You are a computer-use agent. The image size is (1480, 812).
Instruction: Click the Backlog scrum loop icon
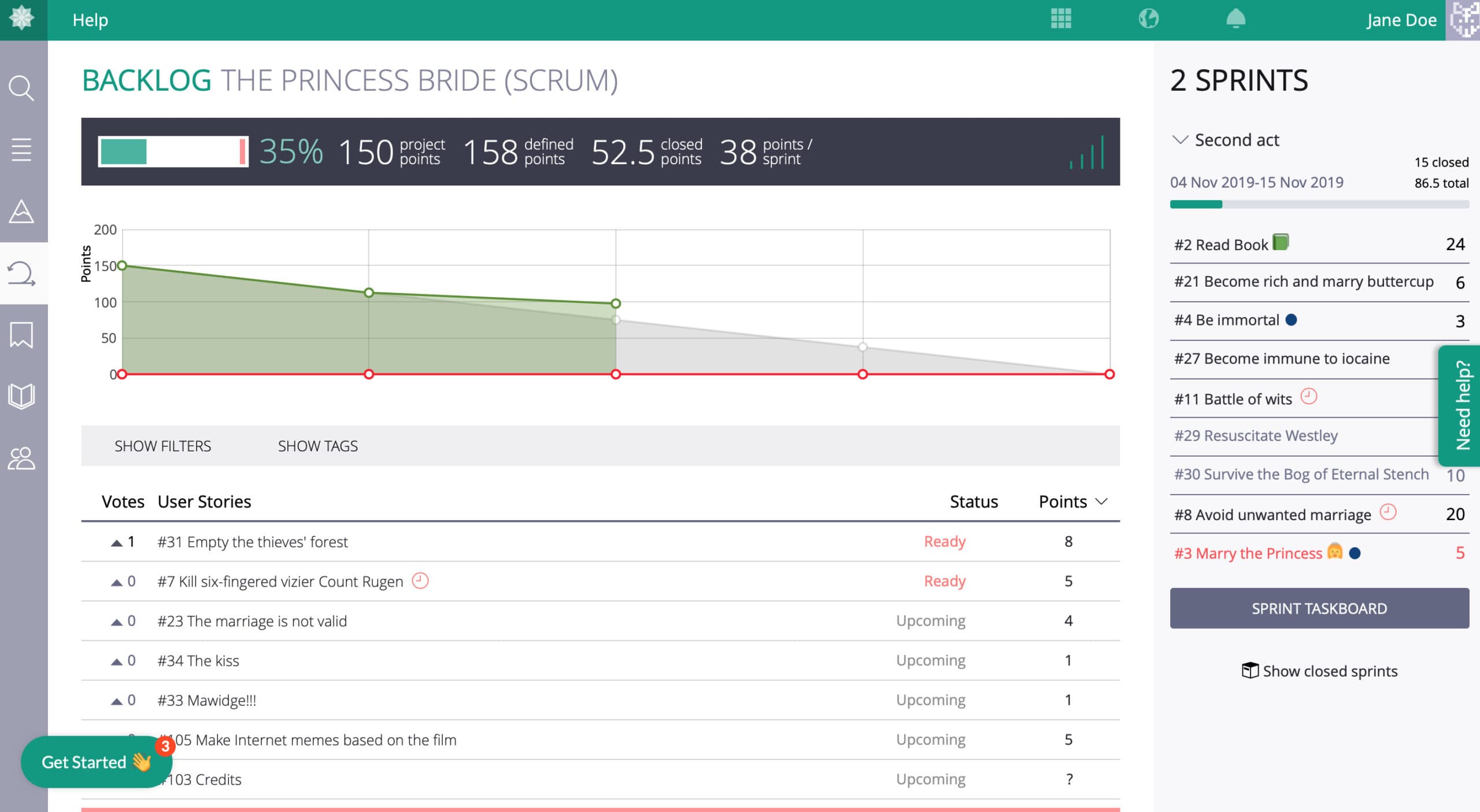point(21,273)
